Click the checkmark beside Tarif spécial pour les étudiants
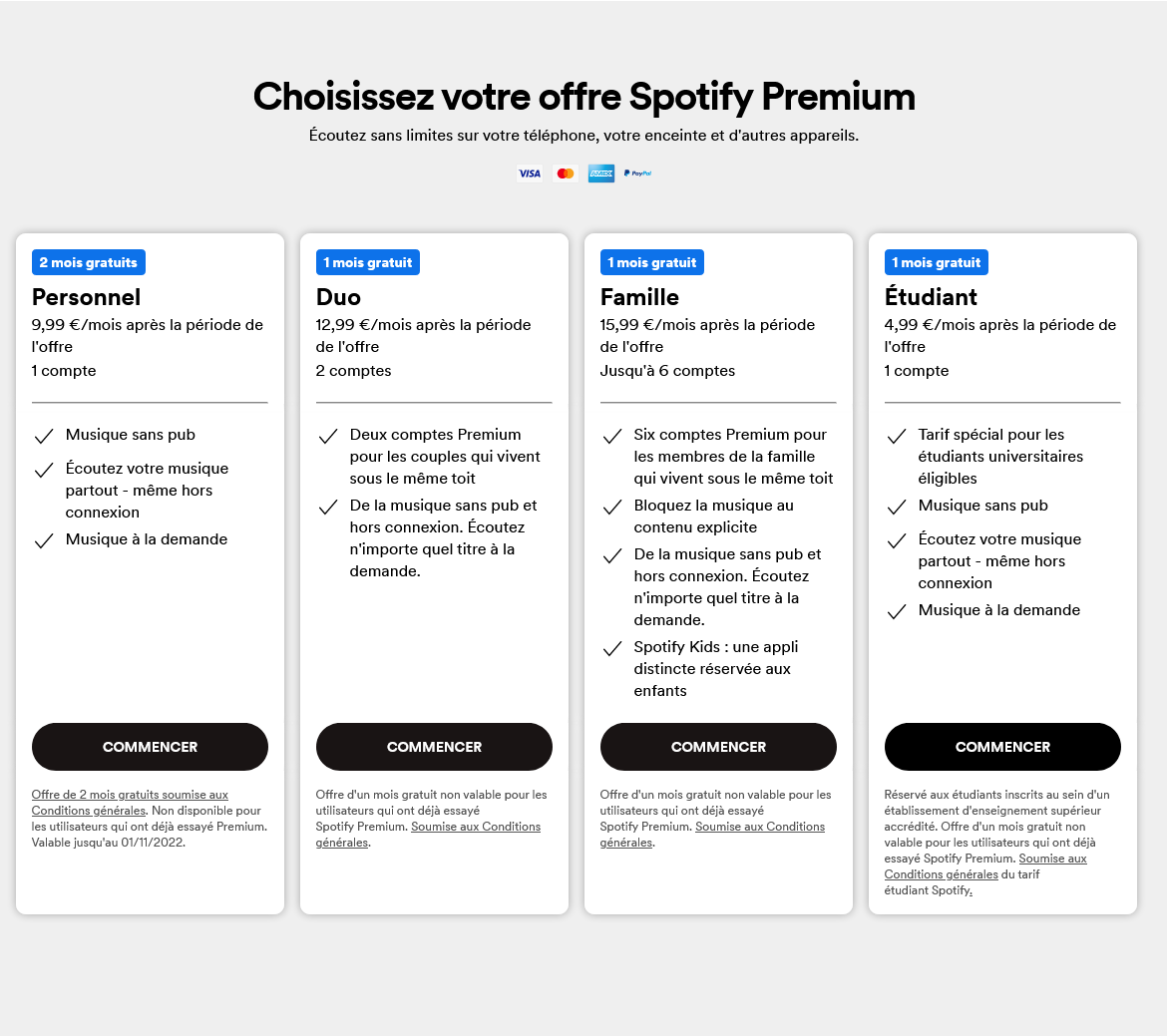This screenshot has height=1036, width=1167. tap(897, 436)
